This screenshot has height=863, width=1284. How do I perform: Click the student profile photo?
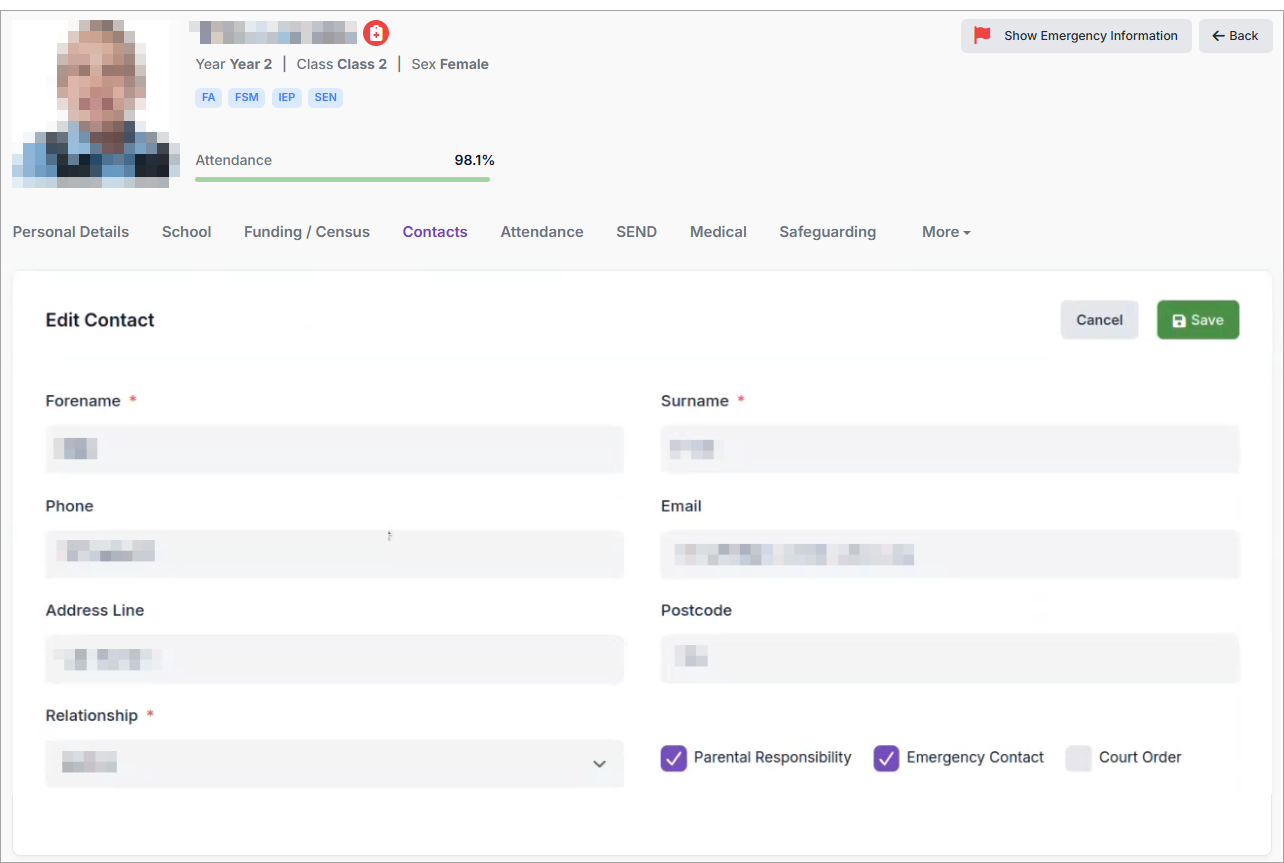coord(91,103)
